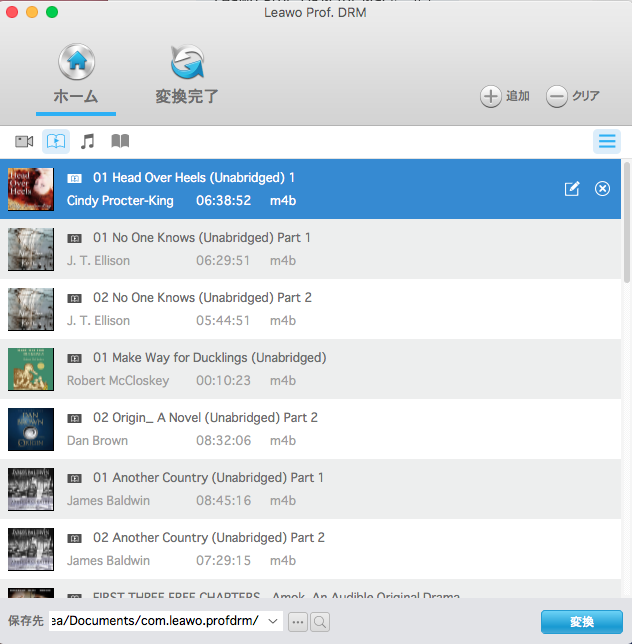Edit the Head Over Heels audiobook settings
Image resolution: width=632 pixels, height=644 pixels.
pyautogui.click(x=572, y=189)
